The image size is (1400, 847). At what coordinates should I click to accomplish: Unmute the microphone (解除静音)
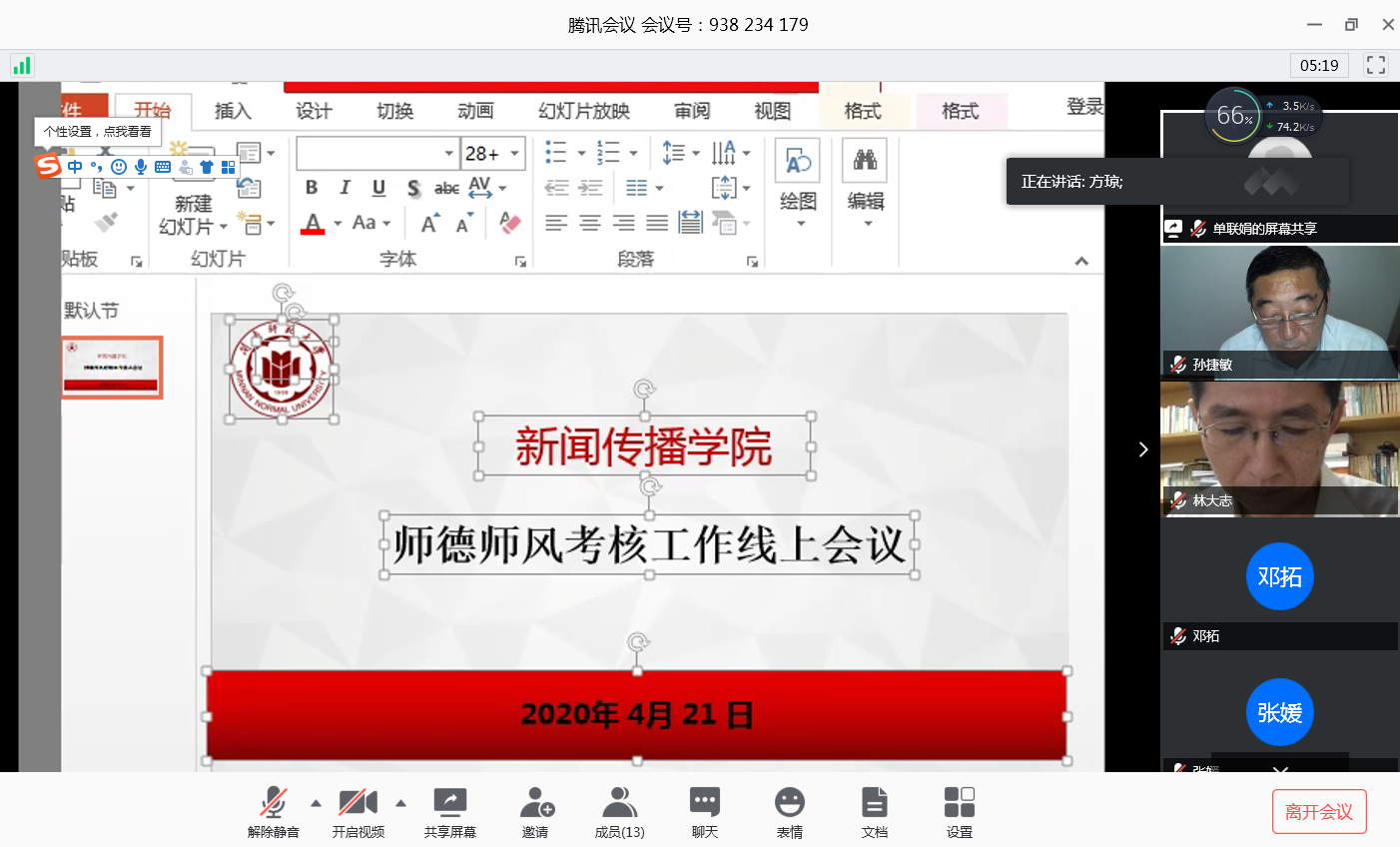click(273, 803)
